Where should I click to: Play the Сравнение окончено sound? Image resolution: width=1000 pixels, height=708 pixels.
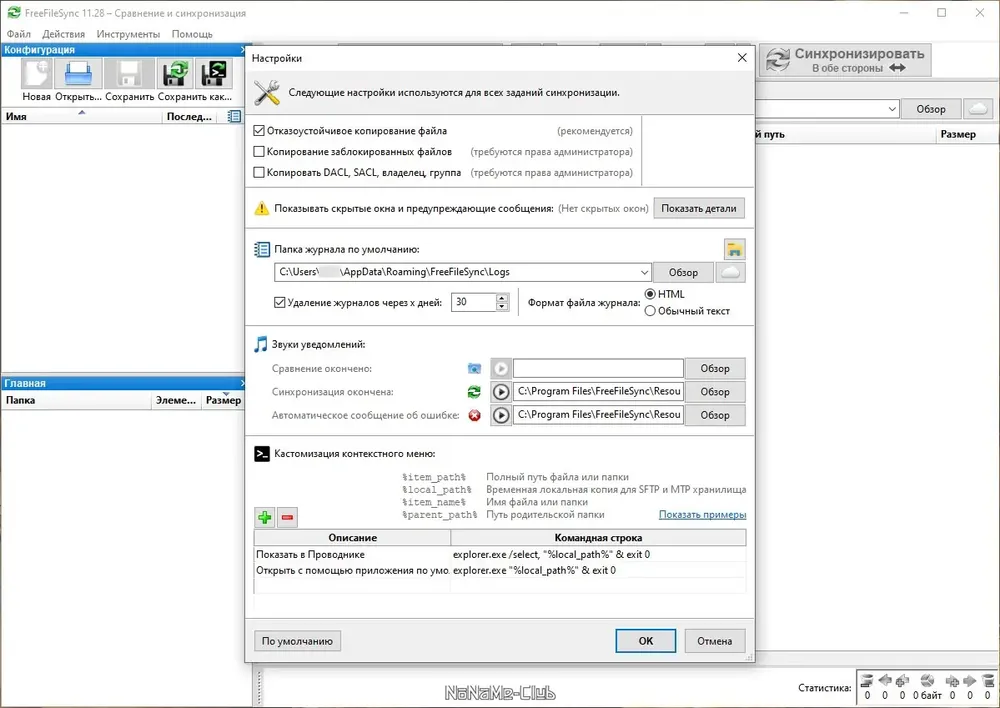pos(501,368)
